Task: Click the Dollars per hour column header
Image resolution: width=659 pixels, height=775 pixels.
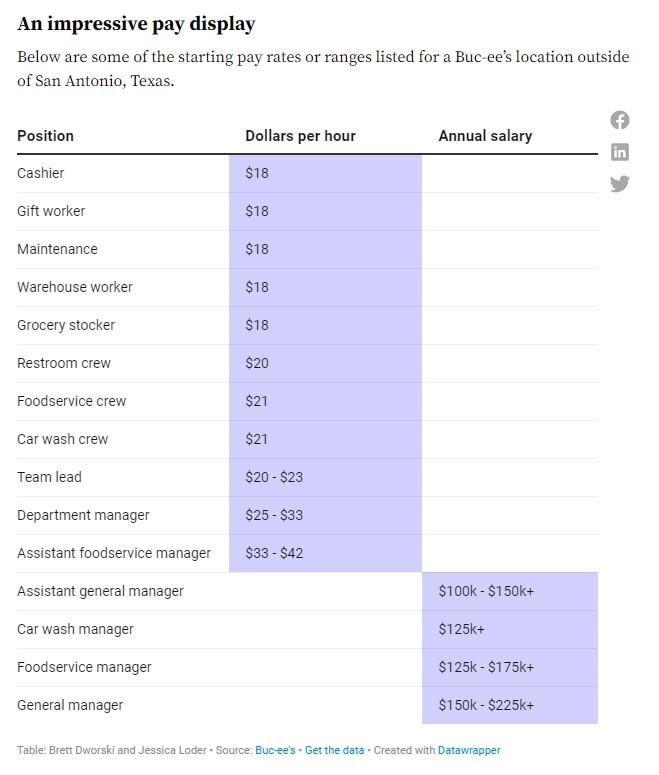Action: tap(300, 136)
